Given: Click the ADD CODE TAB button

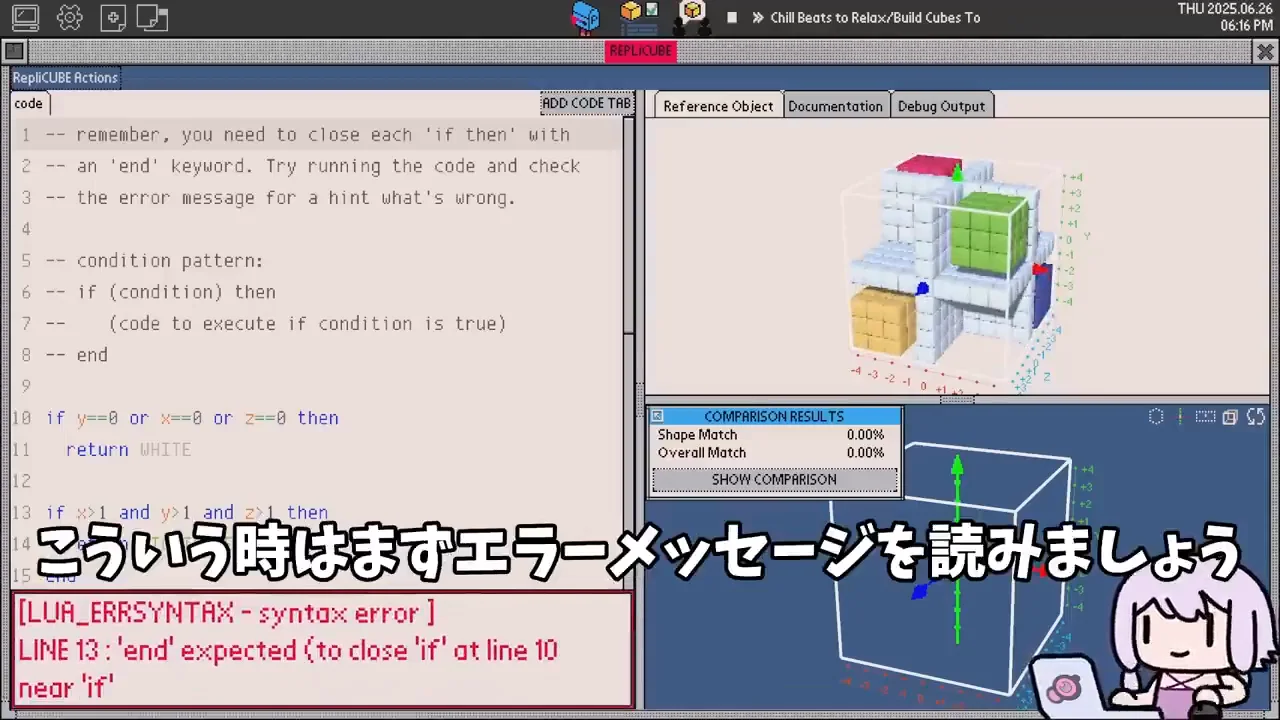Looking at the screenshot, I should pos(586,103).
